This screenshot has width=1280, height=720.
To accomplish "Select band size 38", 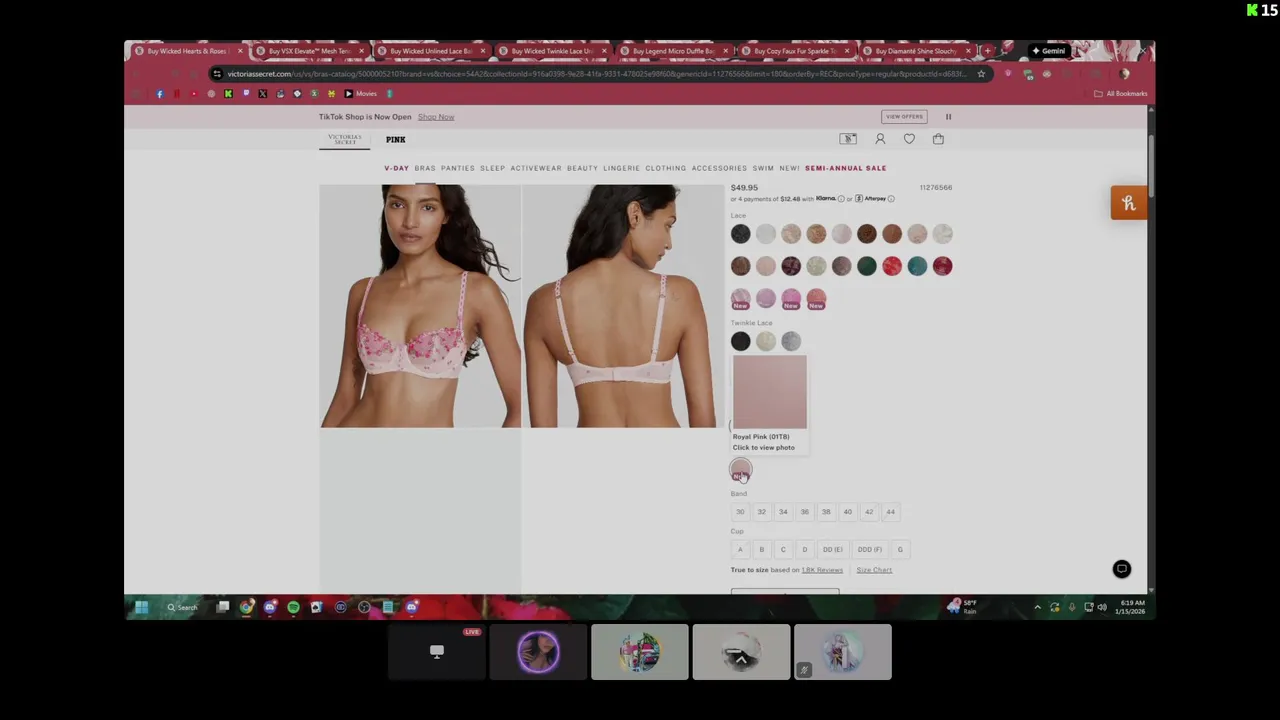I will [x=826, y=512].
